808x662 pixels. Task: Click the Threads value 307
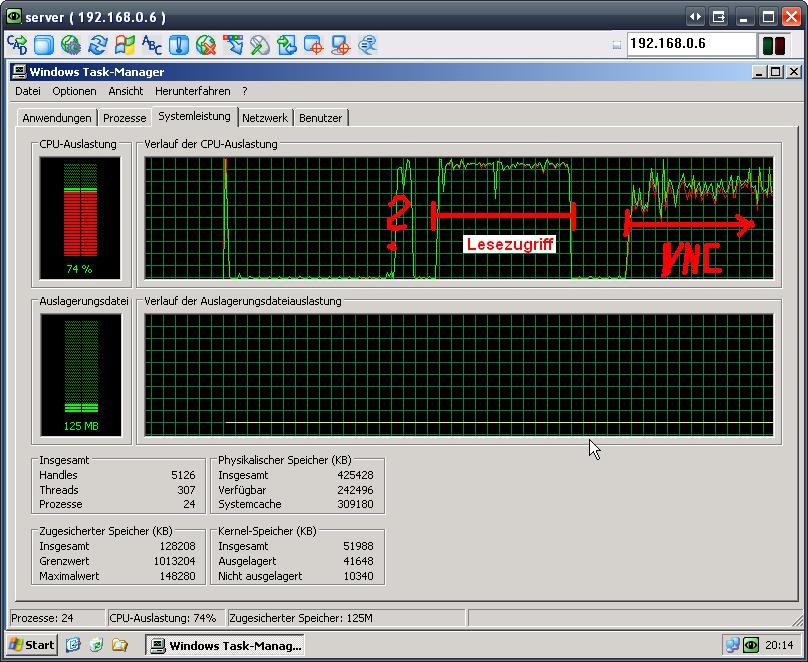coord(187,490)
